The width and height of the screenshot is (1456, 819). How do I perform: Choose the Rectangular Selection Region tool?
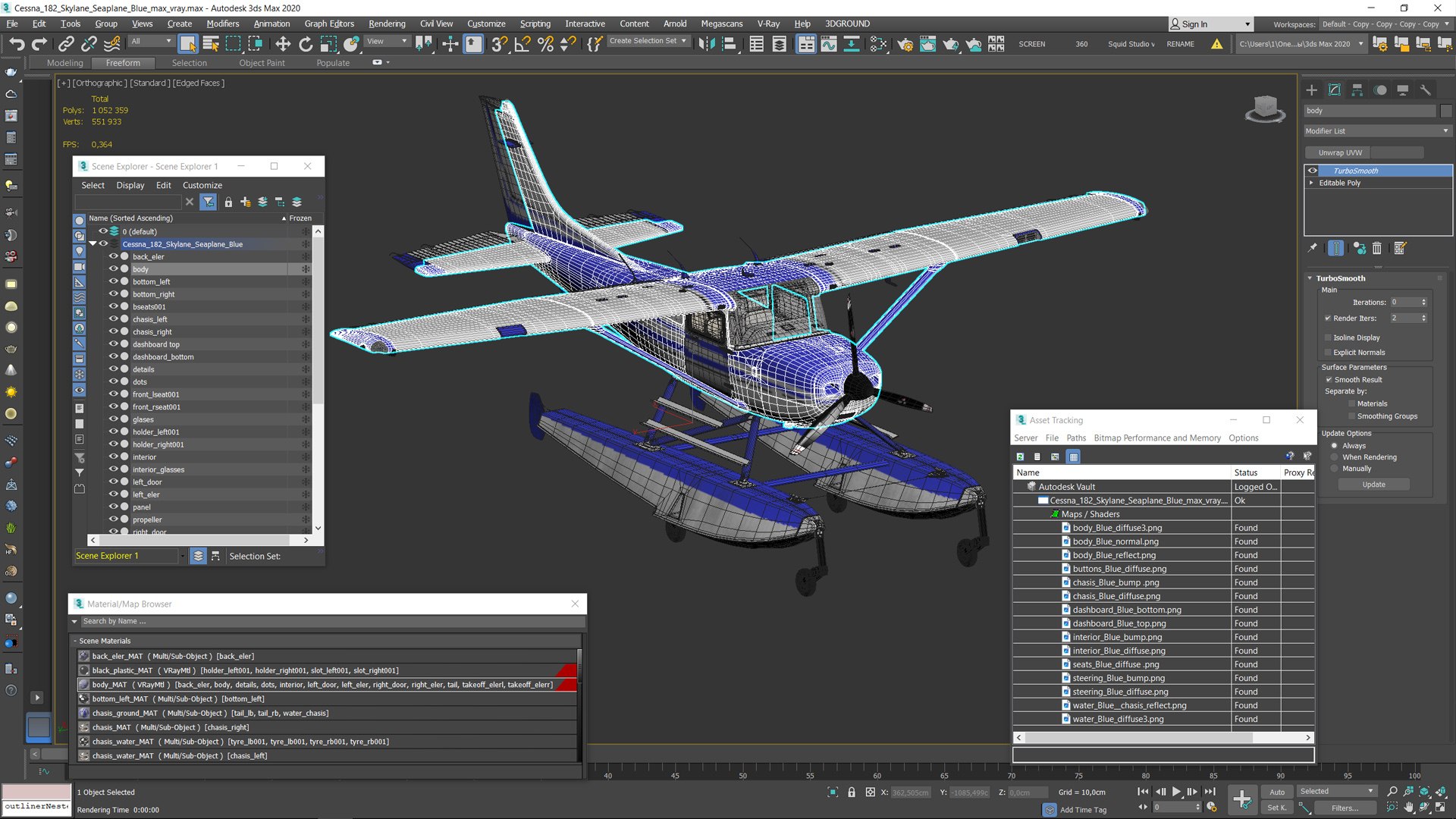point(234,44)
